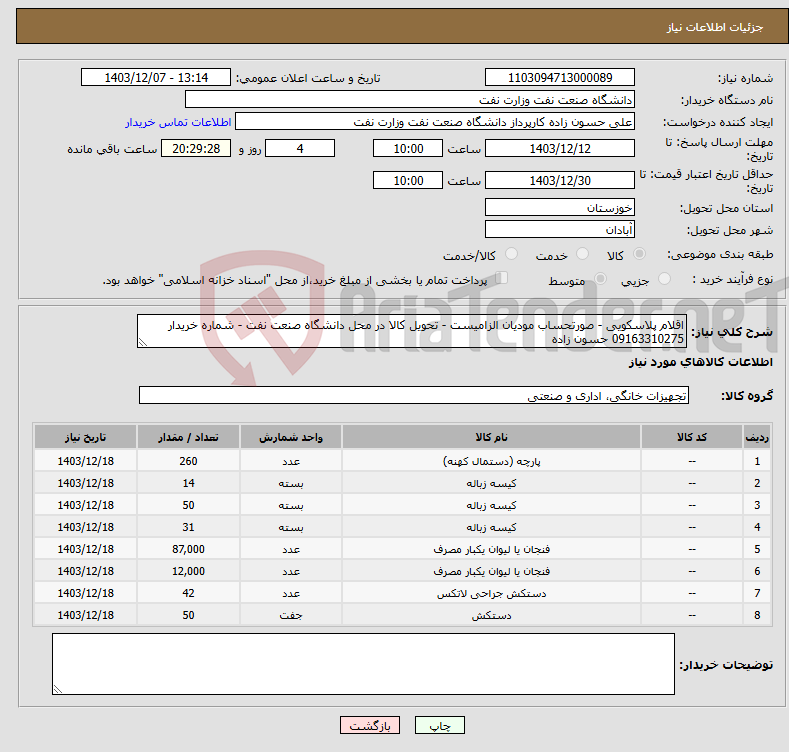Image resolution: width=789 pixels, height=752 pixels.
Task: Click the validity time field next to 1403/12/30
Action: click(x=408, y=180)
